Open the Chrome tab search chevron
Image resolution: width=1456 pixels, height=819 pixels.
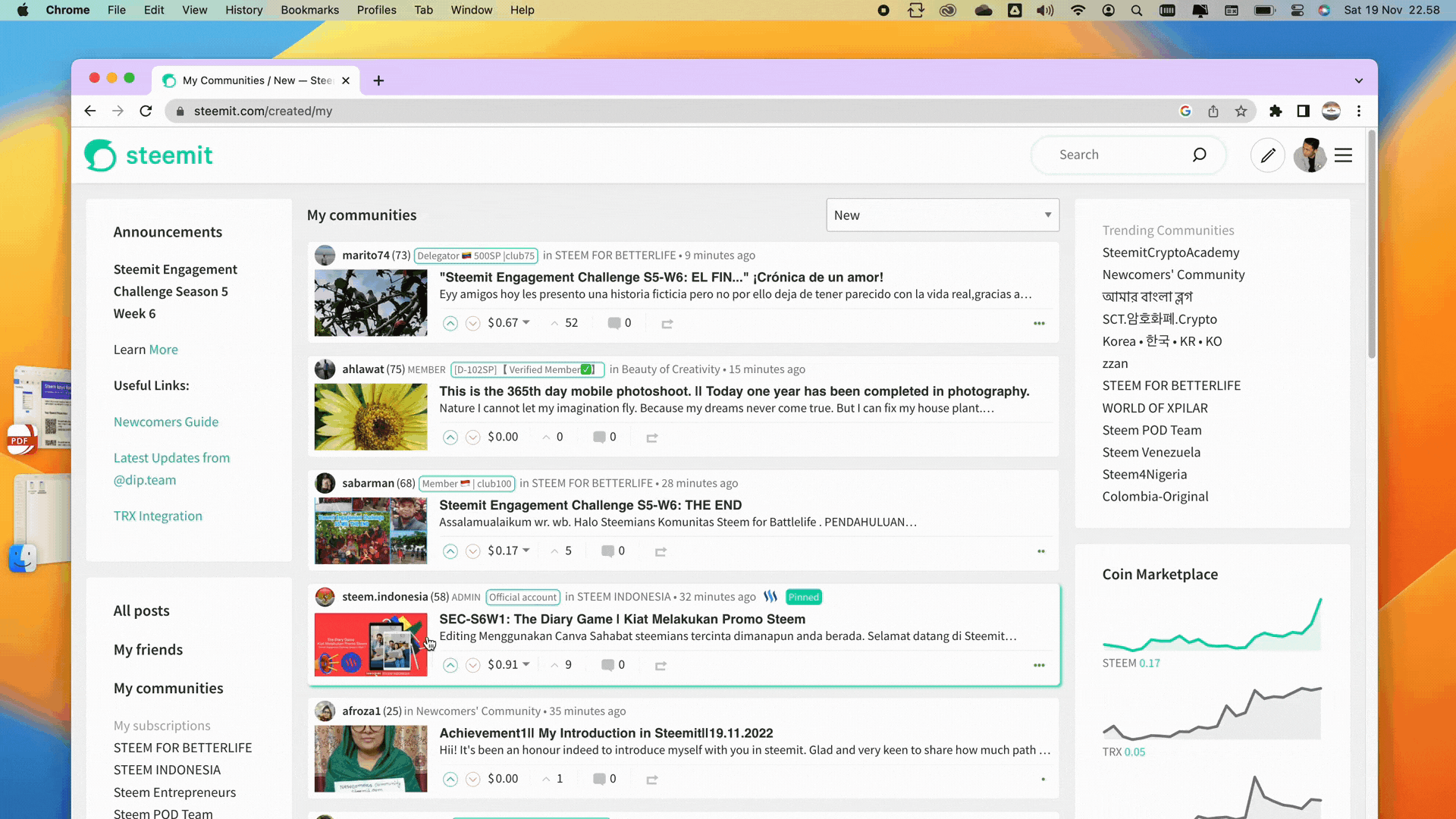1358,80
